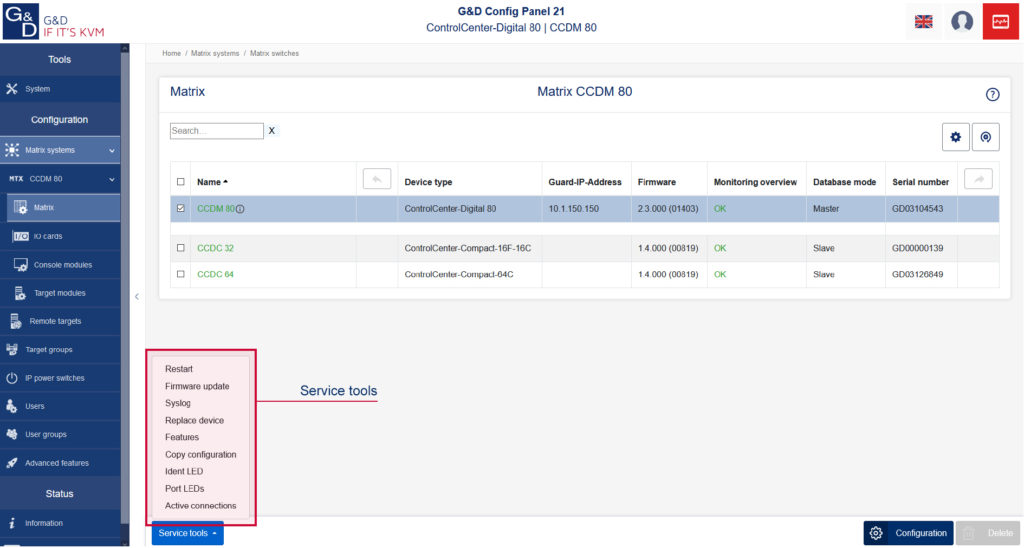Choose Ident LED menu entry
The height and width of the screenshot is (548, 1024).
click(184, 472)
